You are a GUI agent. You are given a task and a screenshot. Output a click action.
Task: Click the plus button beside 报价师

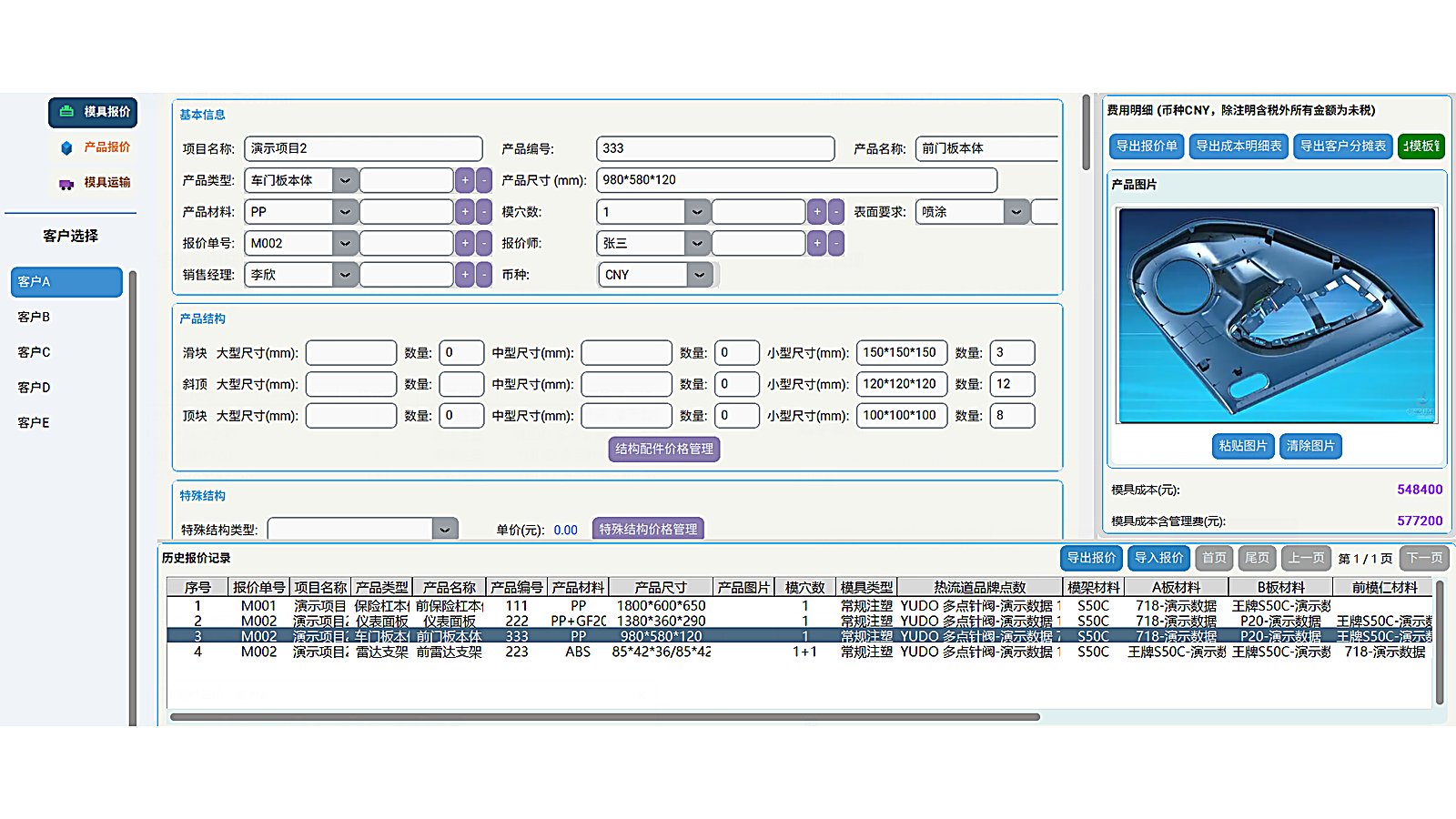[x=817, y=243]
